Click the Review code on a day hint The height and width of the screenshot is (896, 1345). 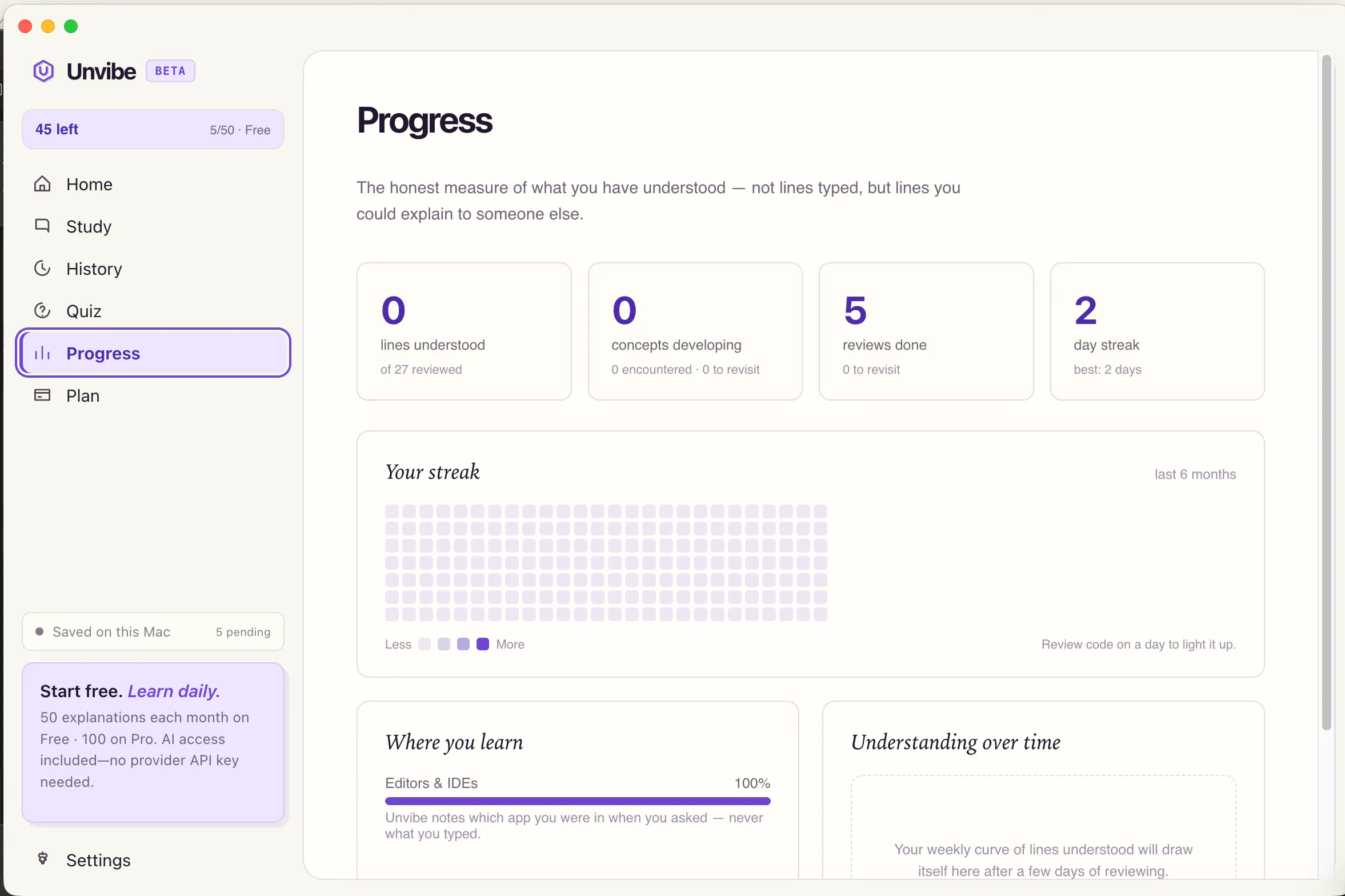tap(1139, 644)
